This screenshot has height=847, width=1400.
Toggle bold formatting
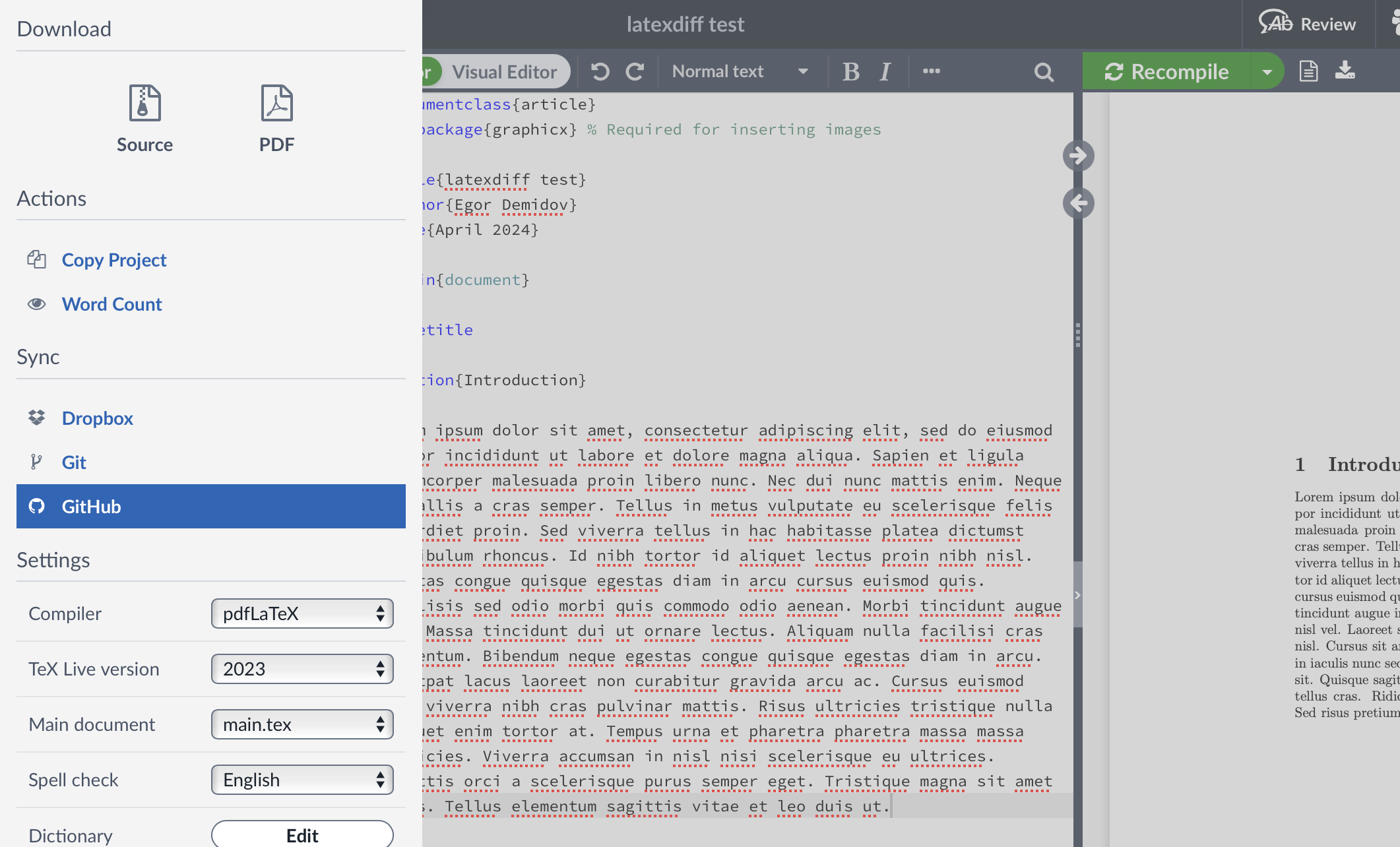(850, 71)
